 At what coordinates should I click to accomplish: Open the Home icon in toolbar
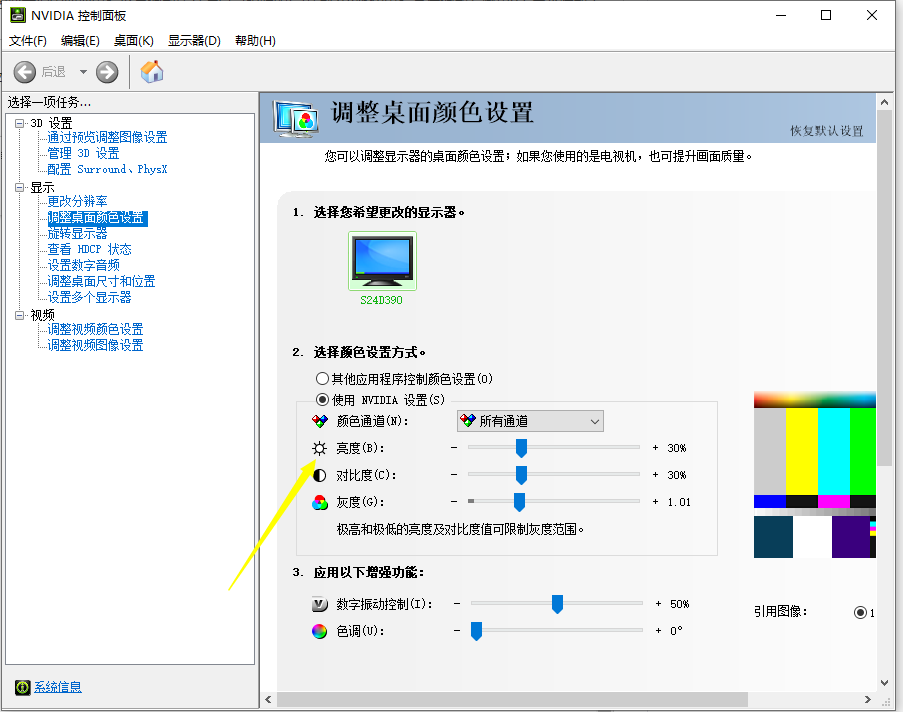(x=152, y=71)
